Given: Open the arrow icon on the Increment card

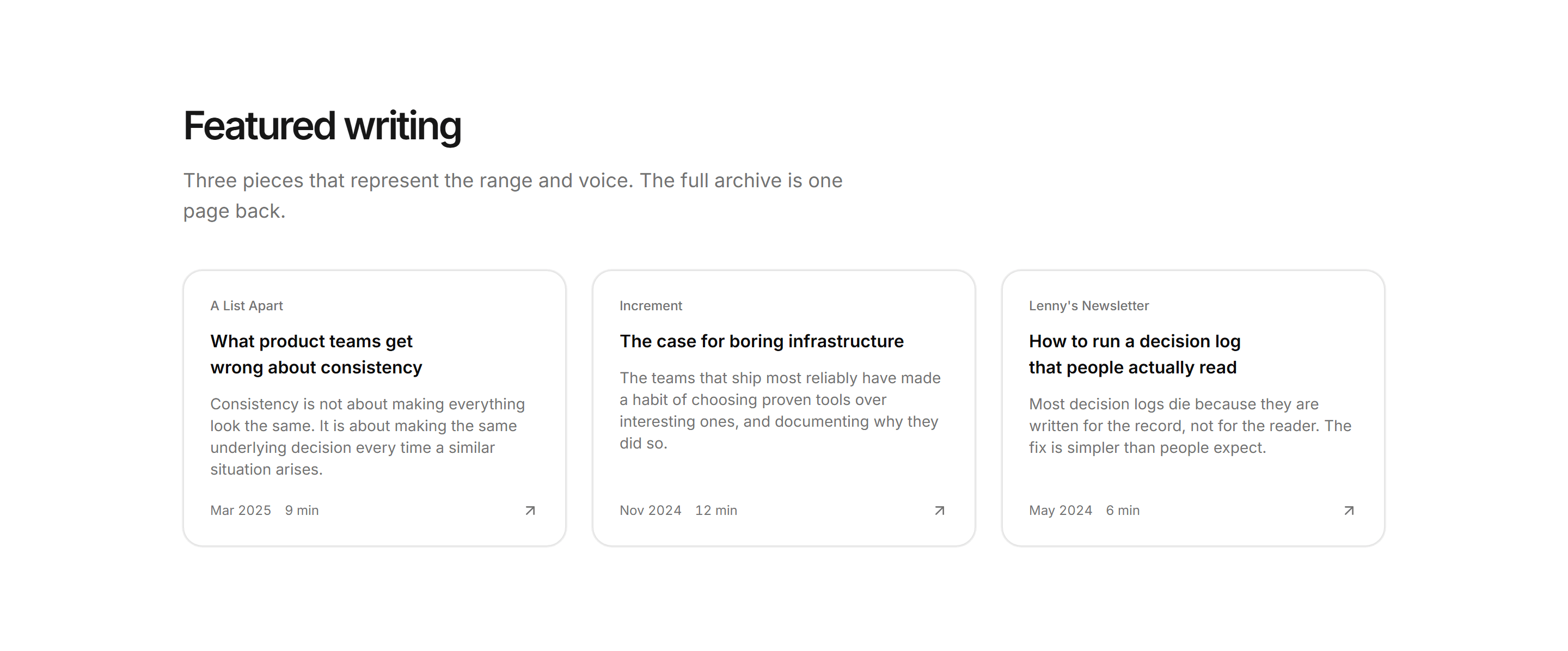Looking at the screenshot, I should [x=939, y=511].
